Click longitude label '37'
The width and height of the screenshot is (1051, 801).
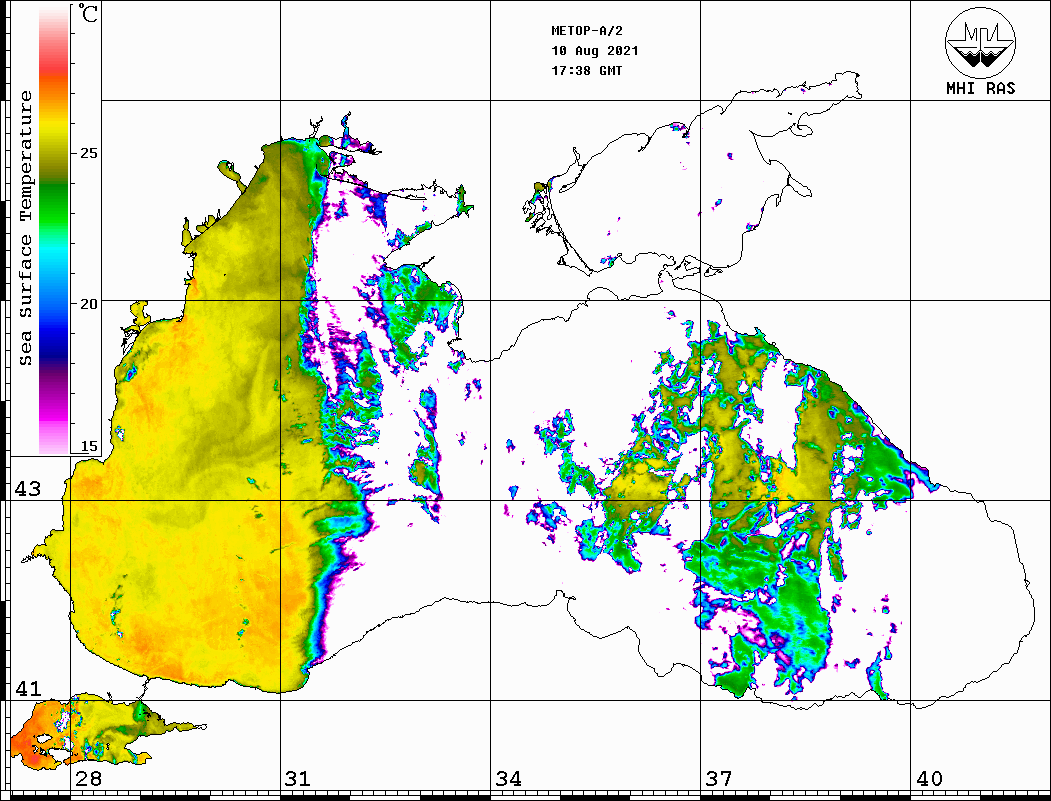(719, 778)
